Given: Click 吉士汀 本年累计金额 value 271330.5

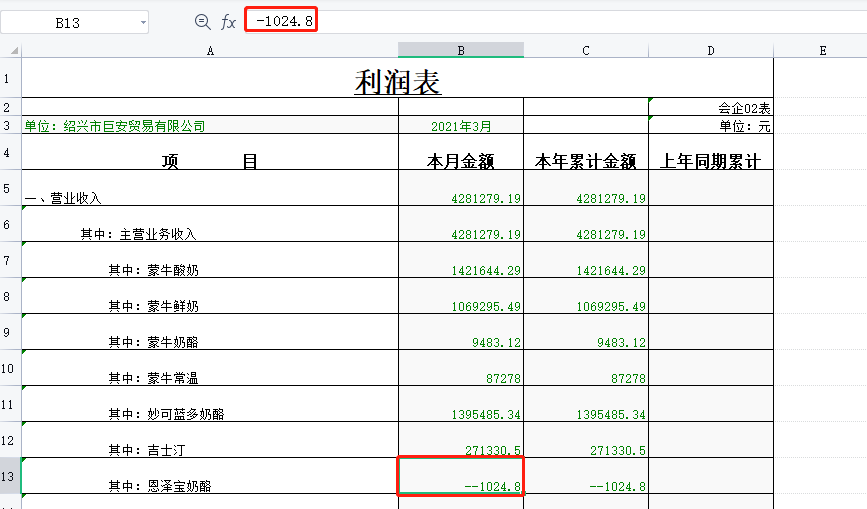Looking at the screenshot, I should pos(586,439).
